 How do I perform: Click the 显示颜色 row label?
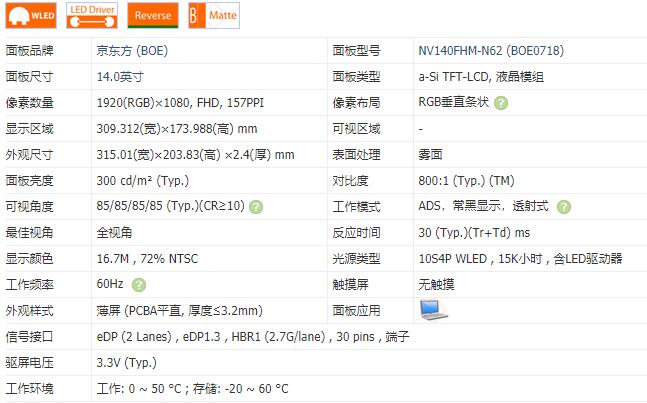pyautogui.click(x=29, y=259)
